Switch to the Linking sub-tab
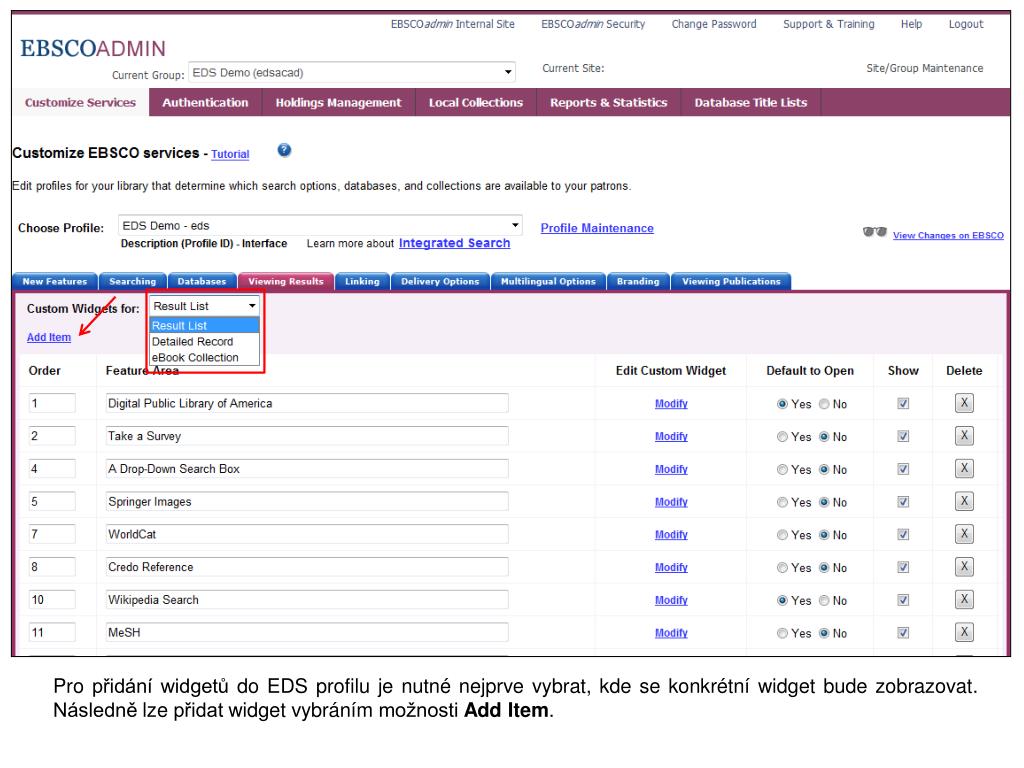The height and width of the screenshot is (768, 1024). click(362, 281)
